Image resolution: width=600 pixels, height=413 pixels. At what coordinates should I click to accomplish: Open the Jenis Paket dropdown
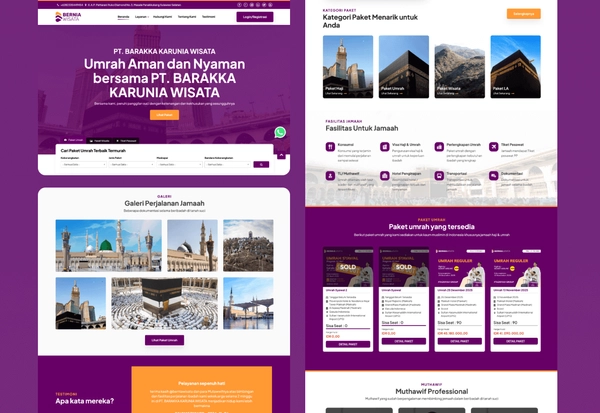(131, 165)
